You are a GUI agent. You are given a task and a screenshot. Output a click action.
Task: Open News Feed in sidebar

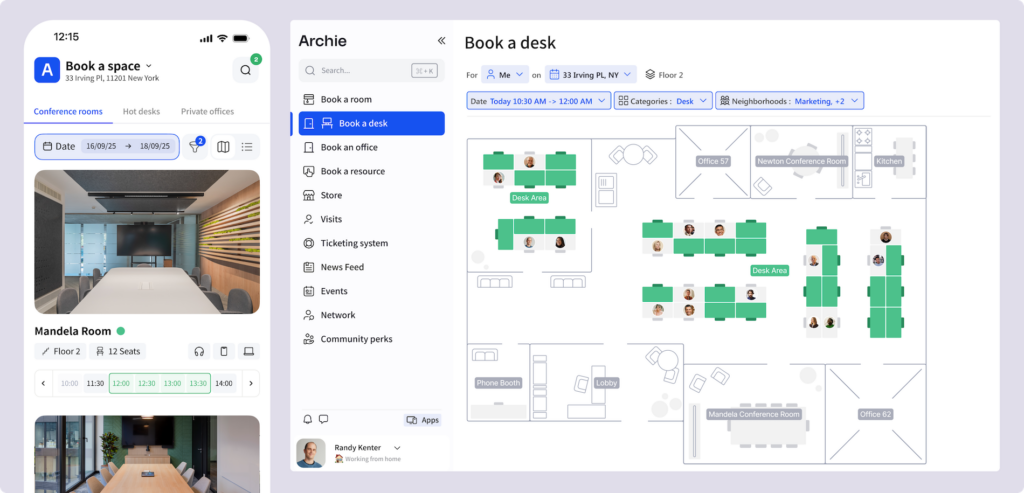tap(372, 267)
